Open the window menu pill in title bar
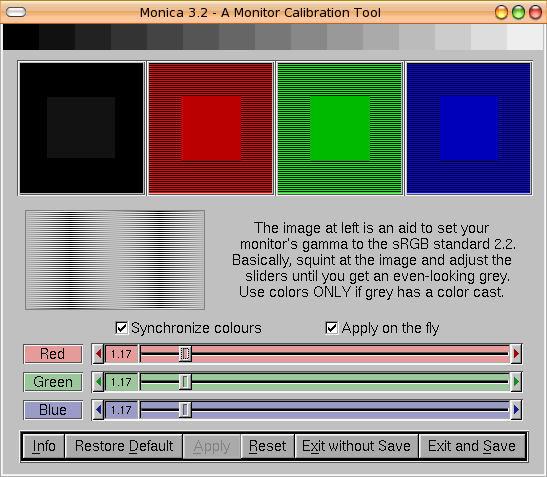Screen dimensions: 547x477 point(16,12)
